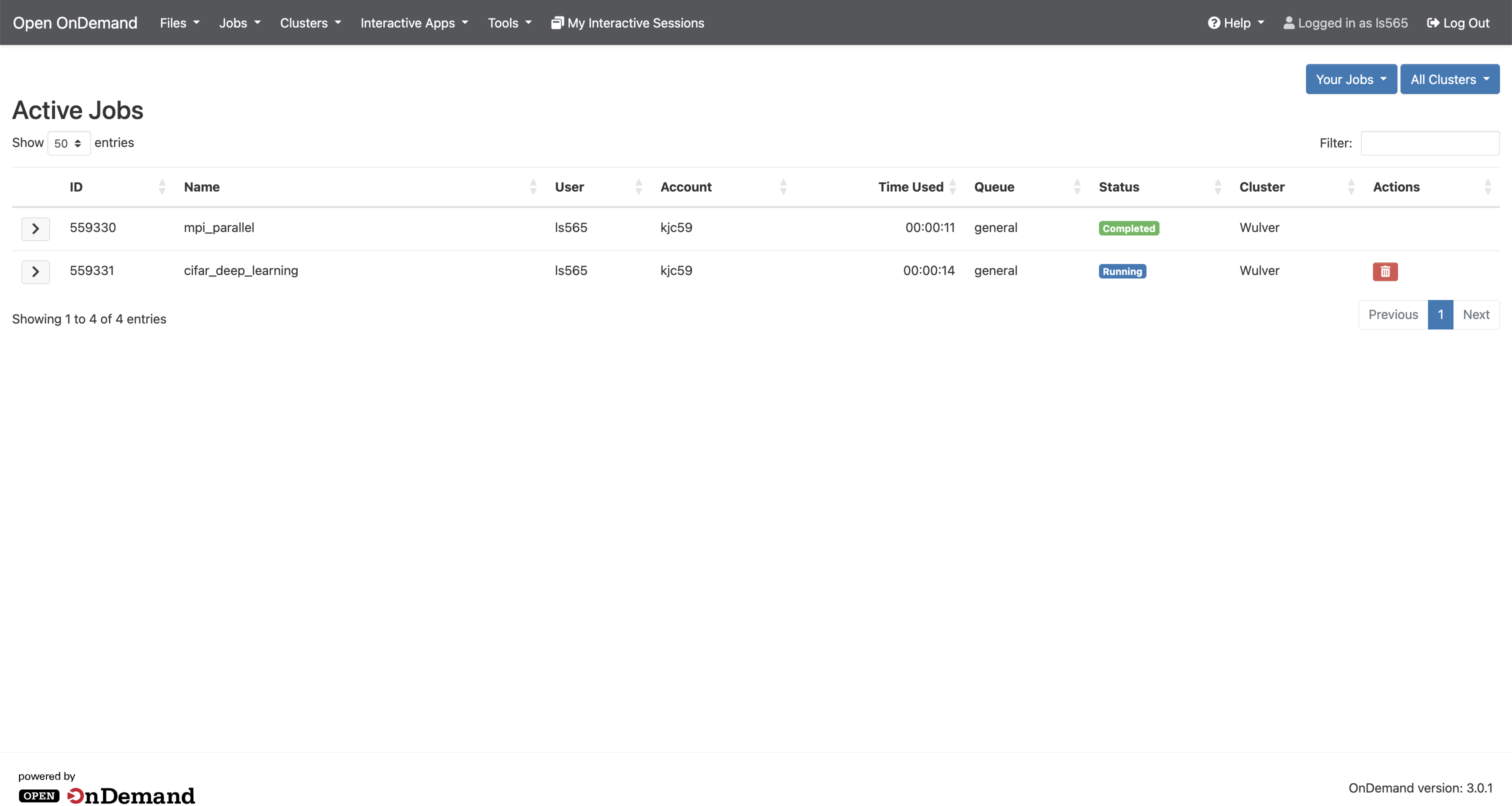Open the Files menu
The height and width of the screenshot is (806, 1512).
pos(179,23)
